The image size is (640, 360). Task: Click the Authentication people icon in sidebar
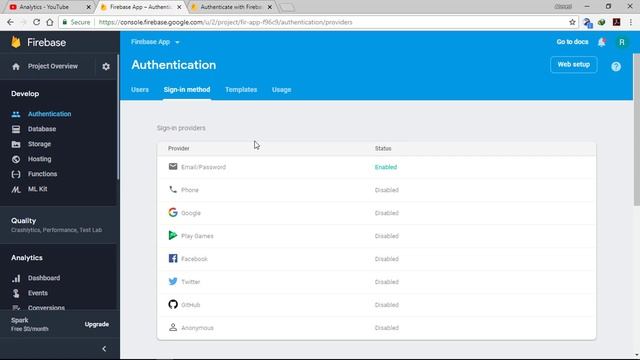16,114
